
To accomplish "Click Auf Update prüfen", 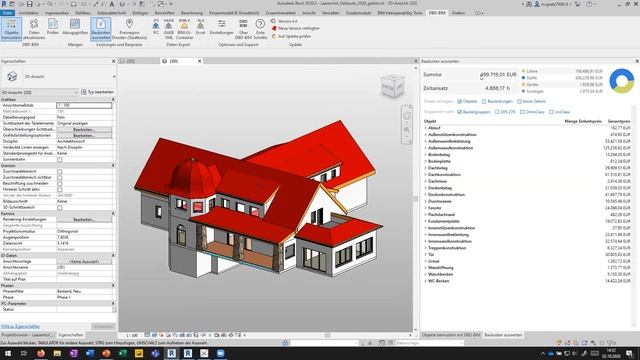I will point(291,36).
